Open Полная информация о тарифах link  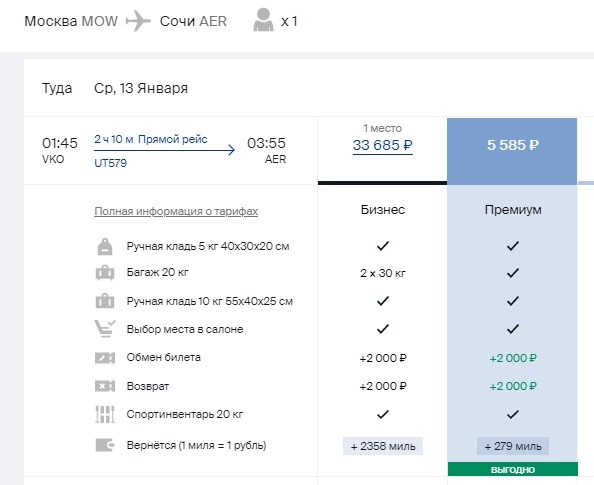[176, 211]
